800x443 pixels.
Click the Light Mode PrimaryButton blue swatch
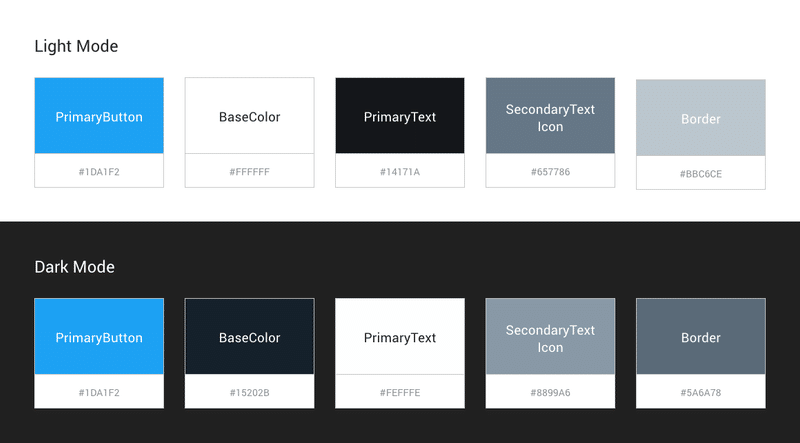(99, 115)
